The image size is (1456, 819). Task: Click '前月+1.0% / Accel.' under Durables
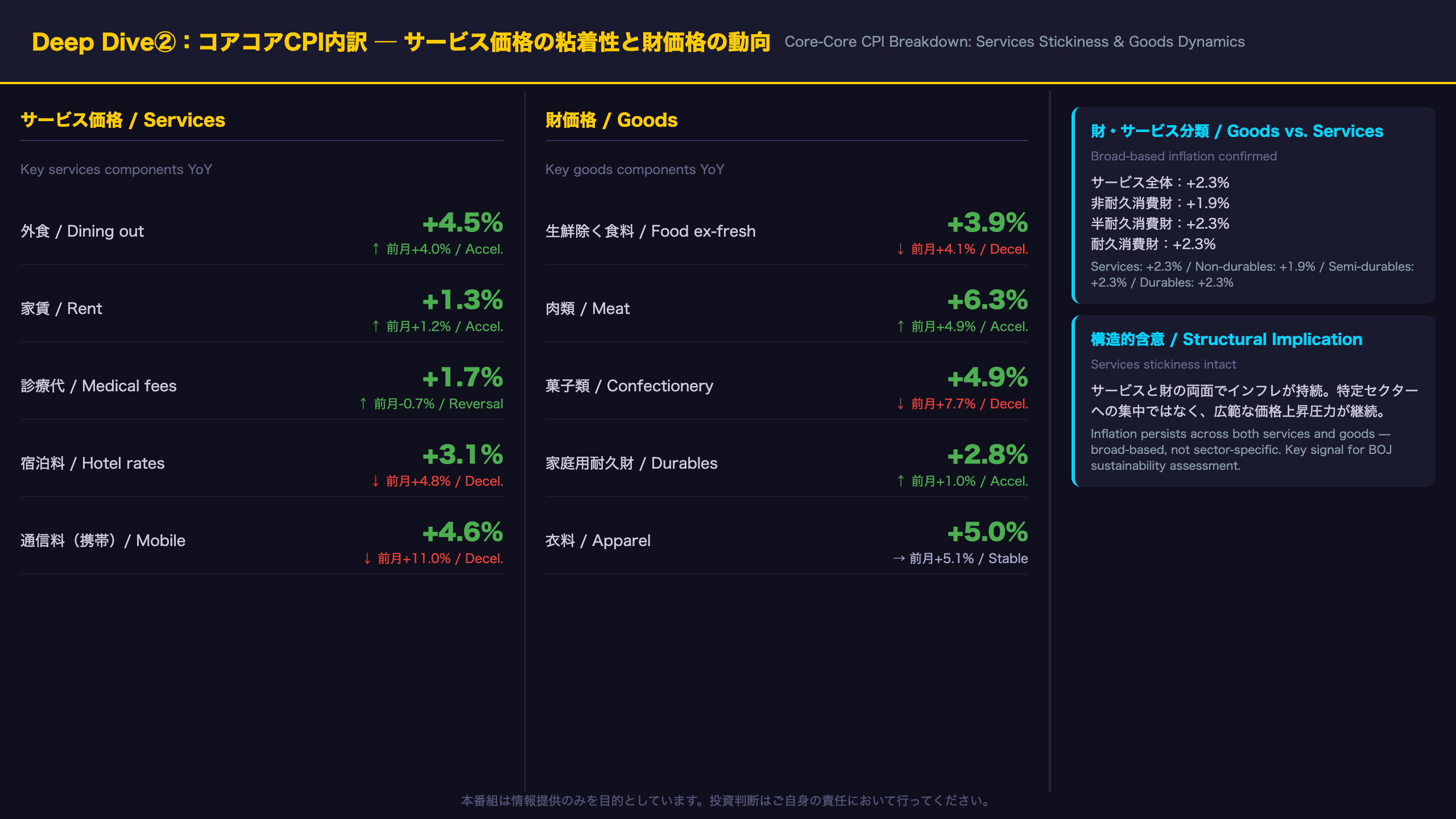tap(962, 481)
